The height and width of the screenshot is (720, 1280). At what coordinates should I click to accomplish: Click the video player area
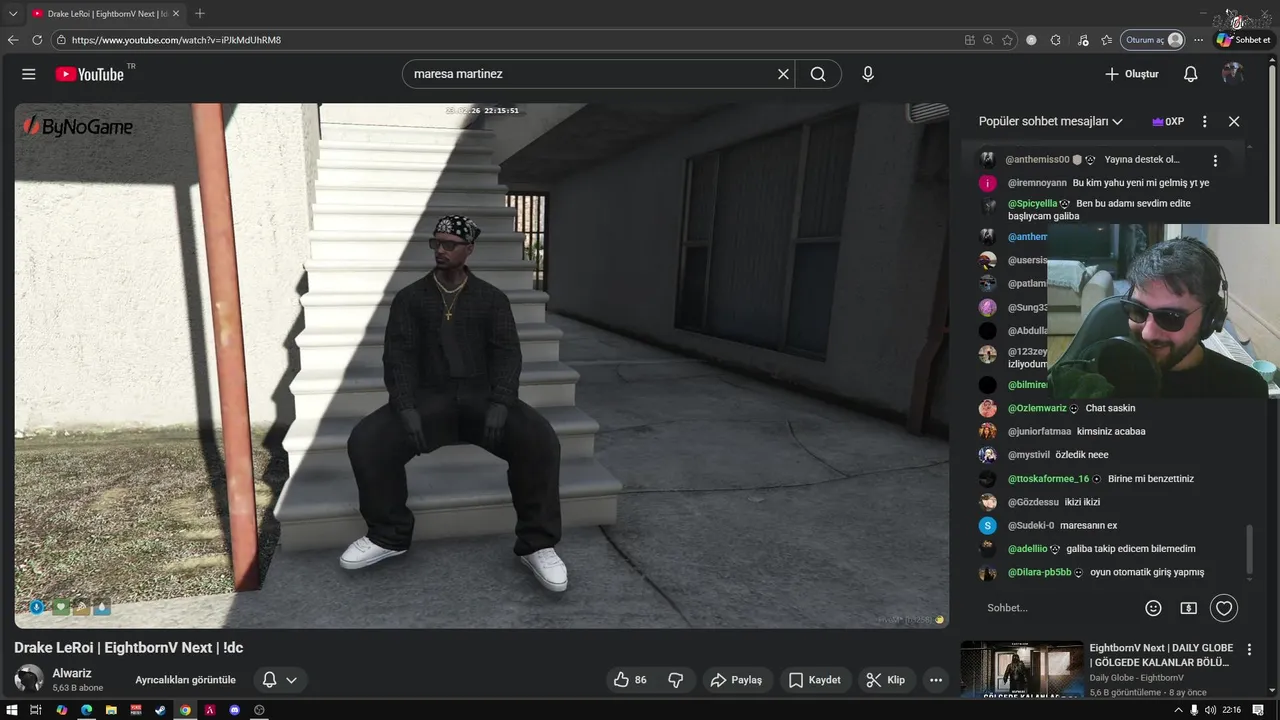pyautogui.click(x=482, y=366)
